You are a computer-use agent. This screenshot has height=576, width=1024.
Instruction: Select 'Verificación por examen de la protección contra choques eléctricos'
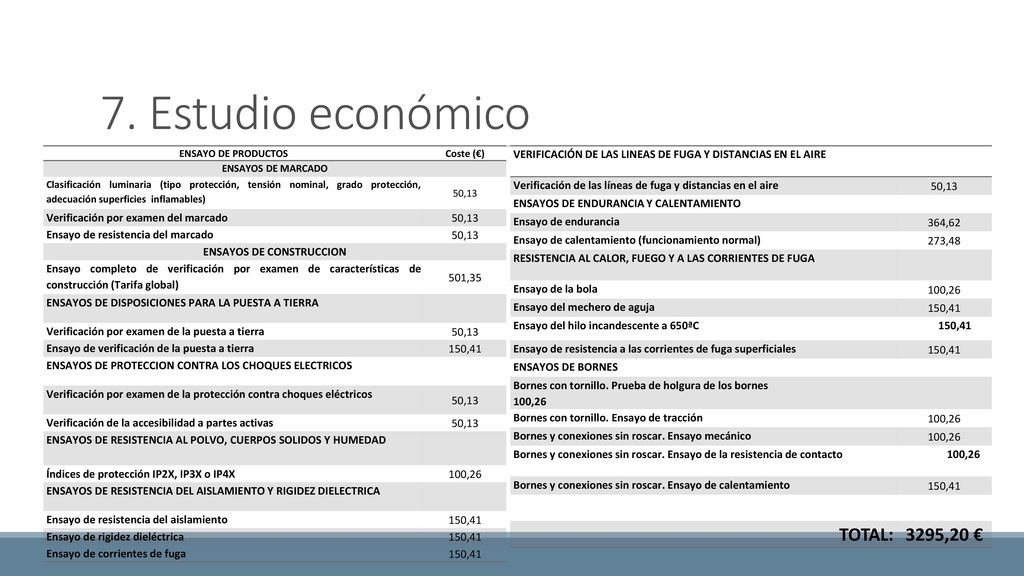[209, 394]
